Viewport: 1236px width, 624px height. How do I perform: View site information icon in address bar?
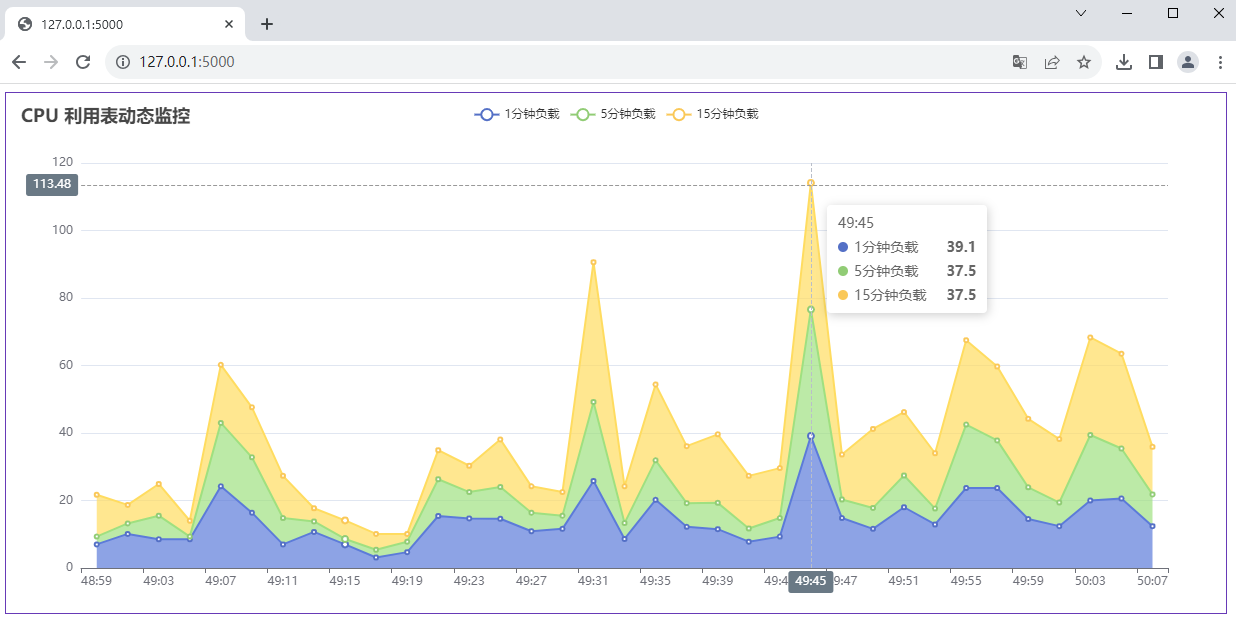[123, 62]
